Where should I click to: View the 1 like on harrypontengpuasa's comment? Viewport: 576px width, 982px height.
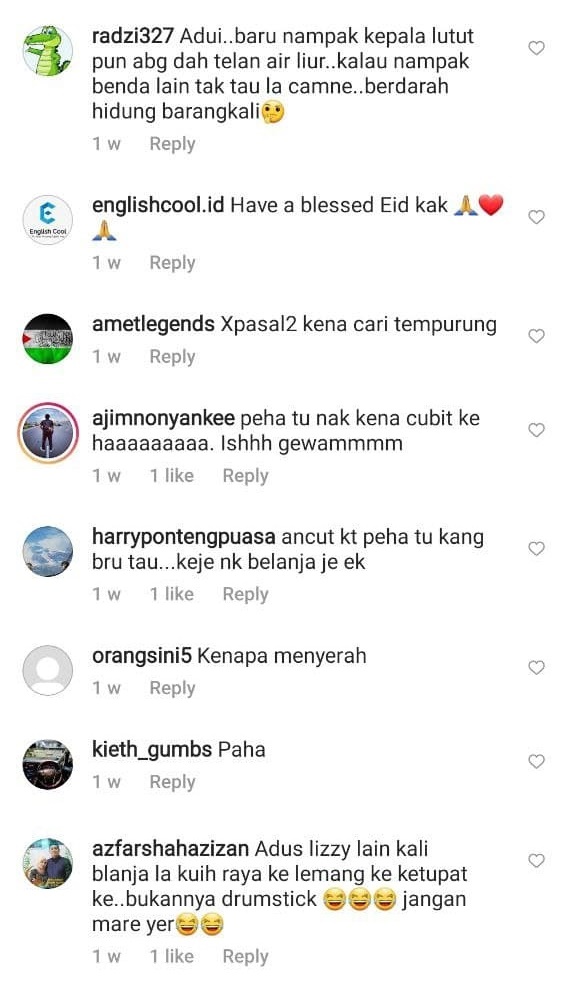coord(172,594)
